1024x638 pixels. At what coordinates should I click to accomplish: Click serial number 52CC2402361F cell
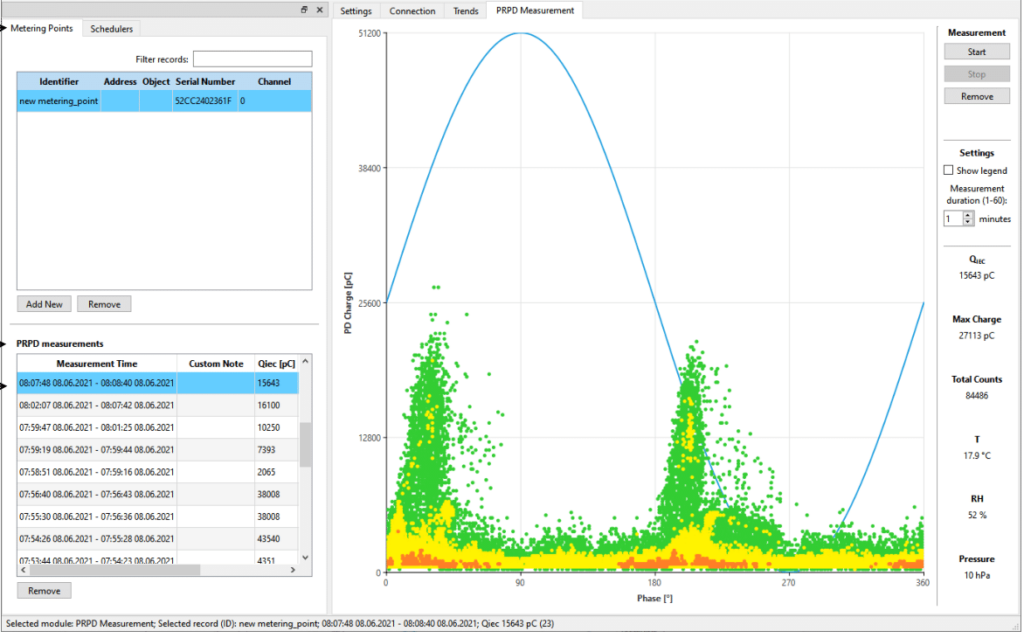point(203,101)
